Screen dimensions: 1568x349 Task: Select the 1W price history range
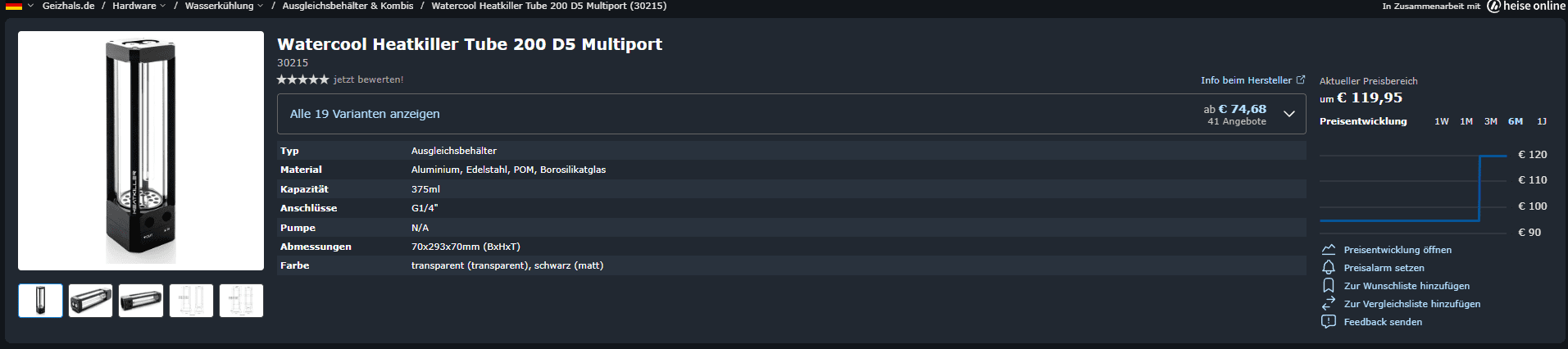point(1442,121)
